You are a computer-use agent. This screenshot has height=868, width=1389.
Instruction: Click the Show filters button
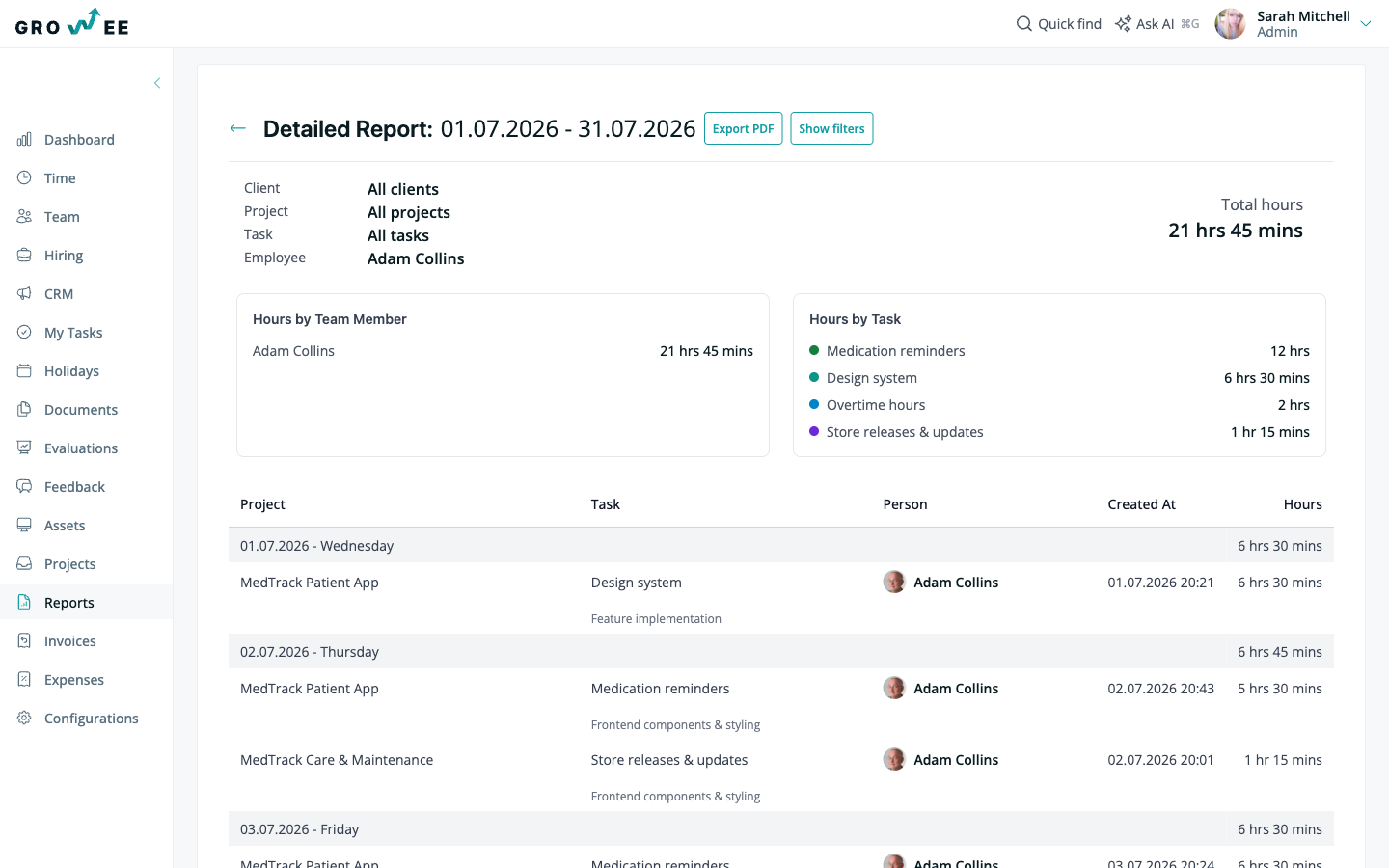pyautogui.click(x=831, y=128)
